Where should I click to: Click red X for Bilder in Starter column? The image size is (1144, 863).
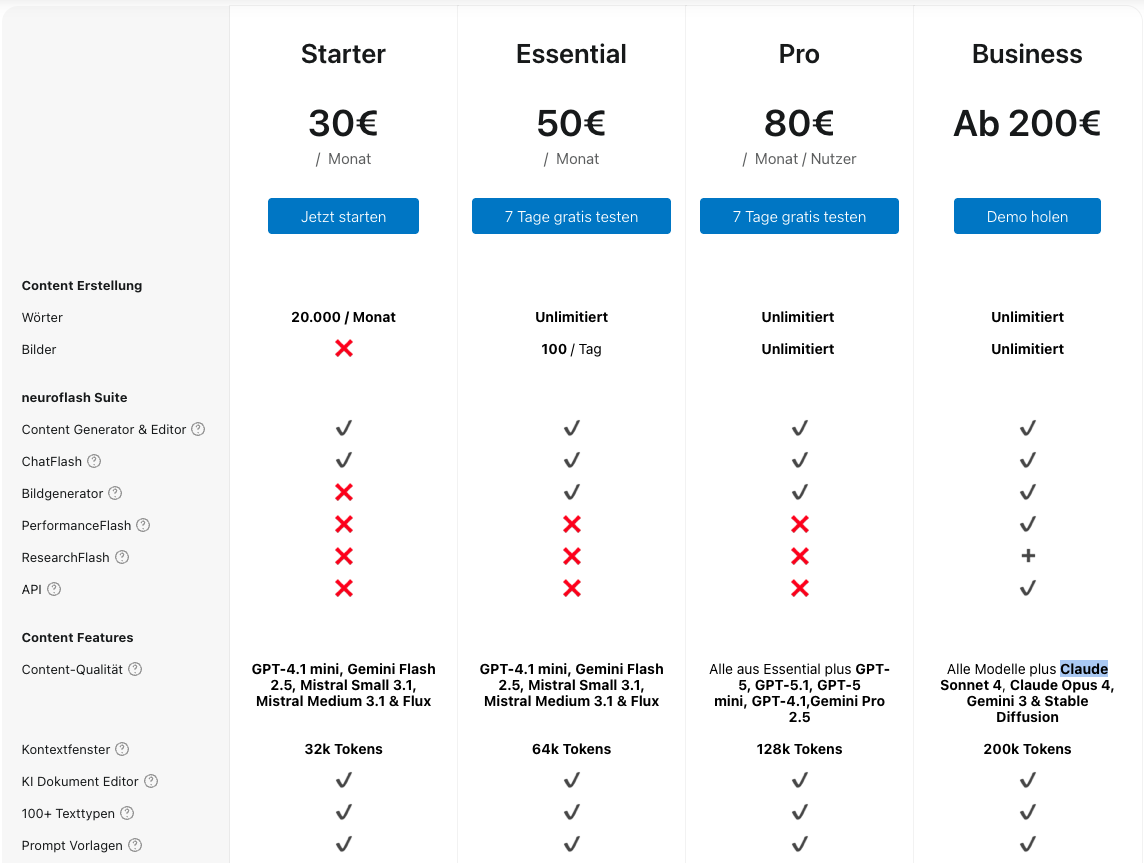[x=343, y=349]
